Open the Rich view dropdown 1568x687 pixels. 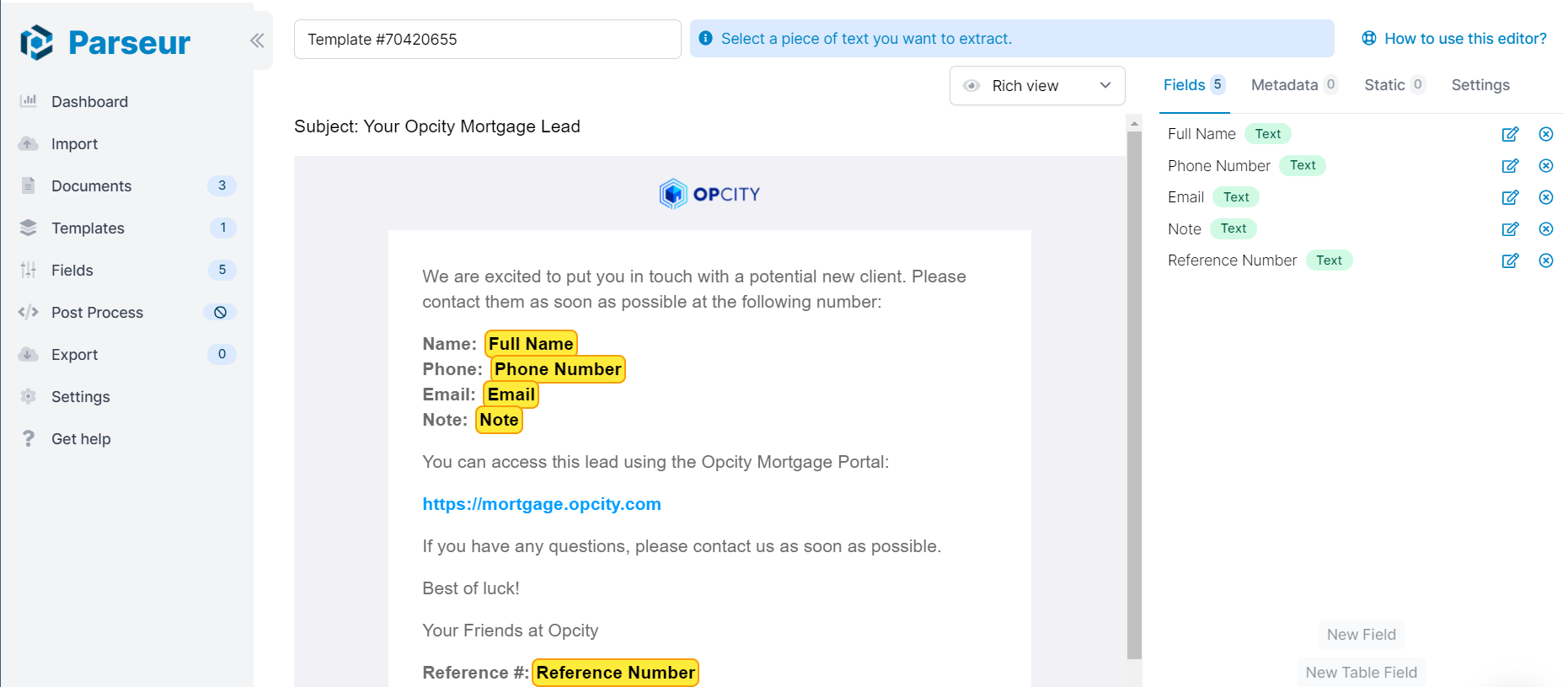tap(1036, 86)
